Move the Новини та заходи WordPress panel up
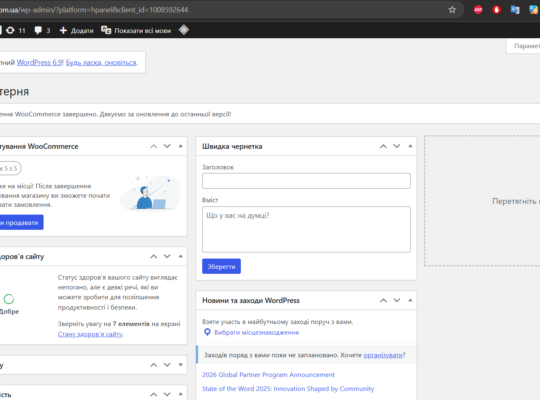This screenshot has height=400, width=540. (x=383, y=300)
